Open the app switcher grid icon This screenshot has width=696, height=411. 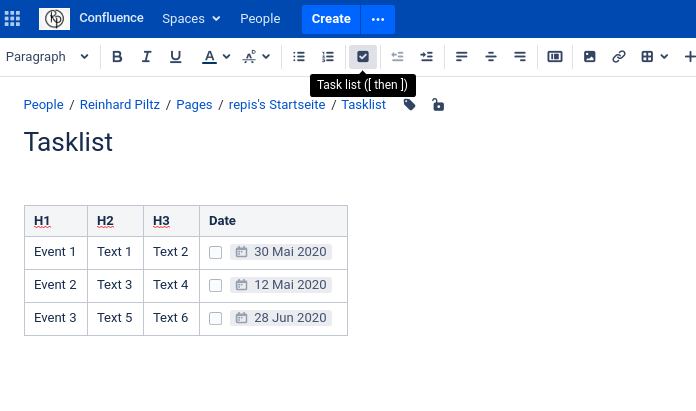tap(12, 19)
